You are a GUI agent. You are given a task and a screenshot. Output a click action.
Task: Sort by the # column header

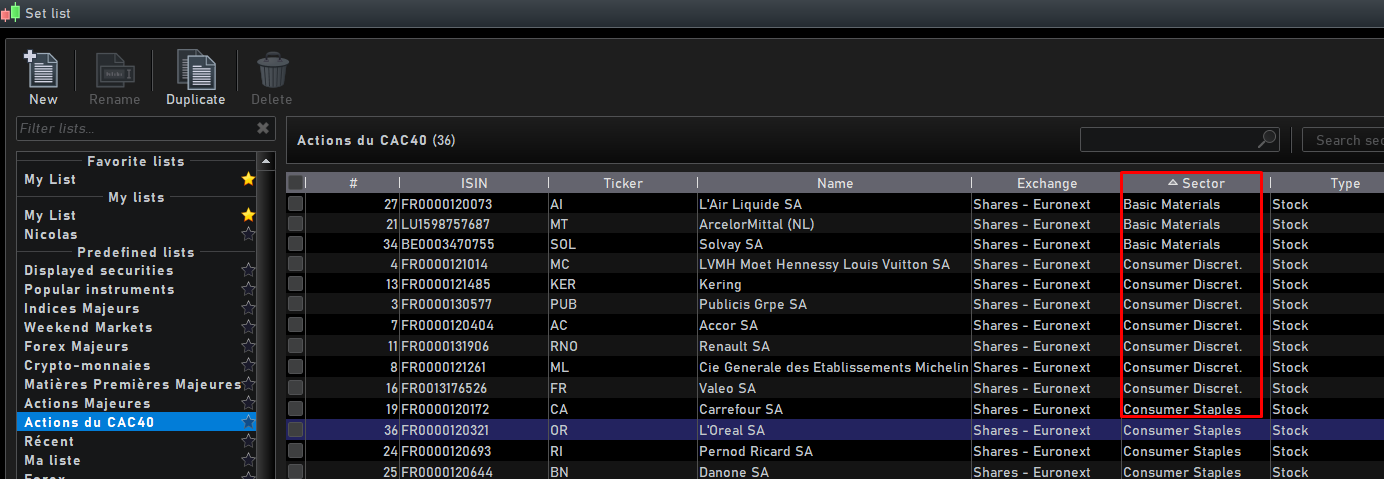pyautogui.click(x=353, y=183)
